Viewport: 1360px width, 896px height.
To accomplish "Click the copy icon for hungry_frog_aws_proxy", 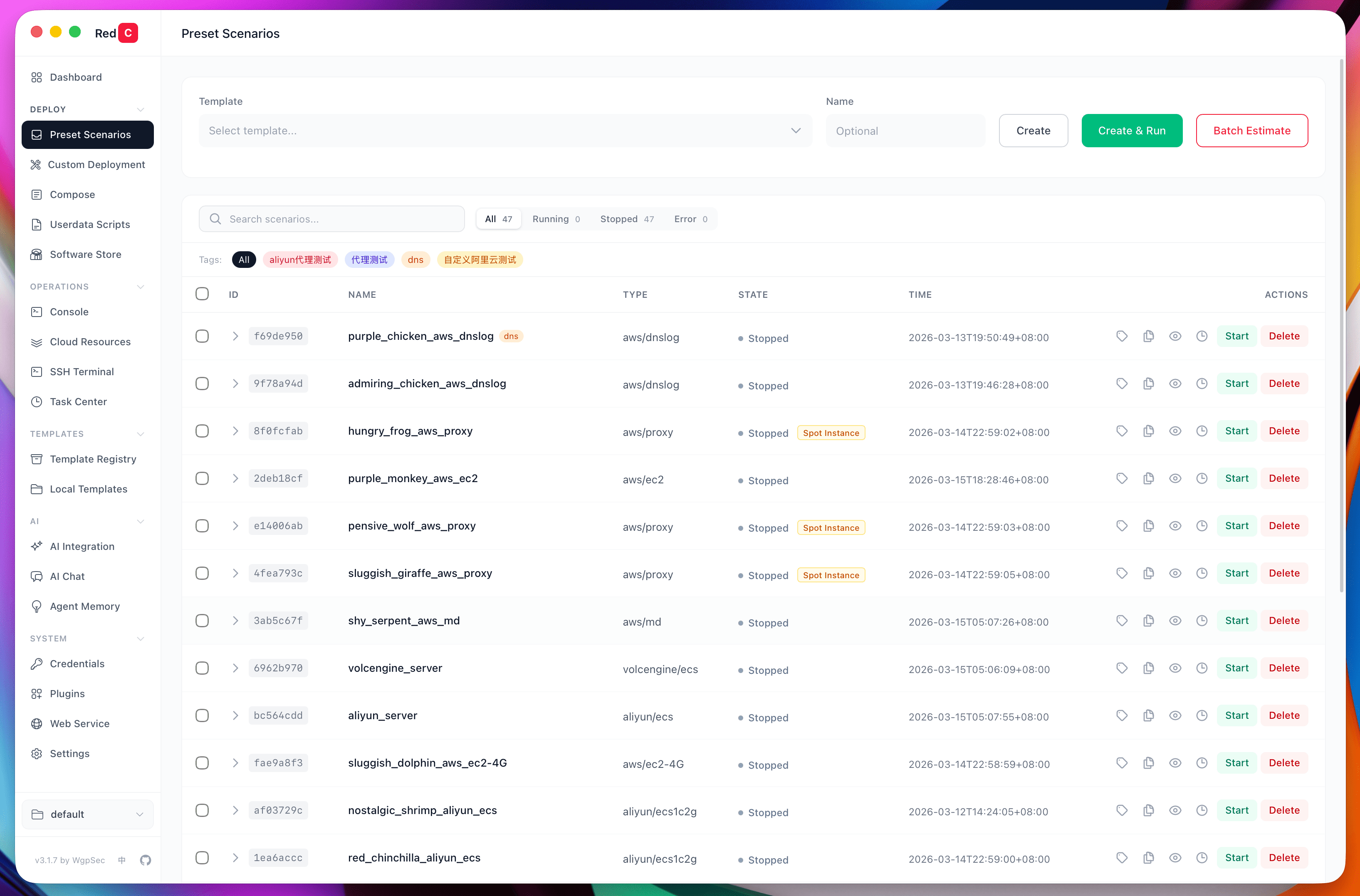I will pos(1149,431).
